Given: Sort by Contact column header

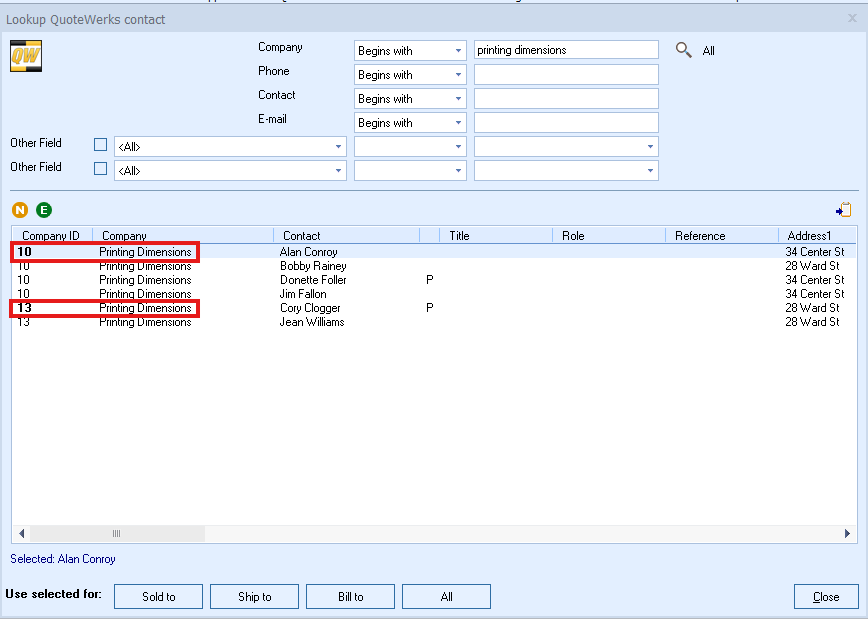Looking at the screenshot, I should coord(347,235).
